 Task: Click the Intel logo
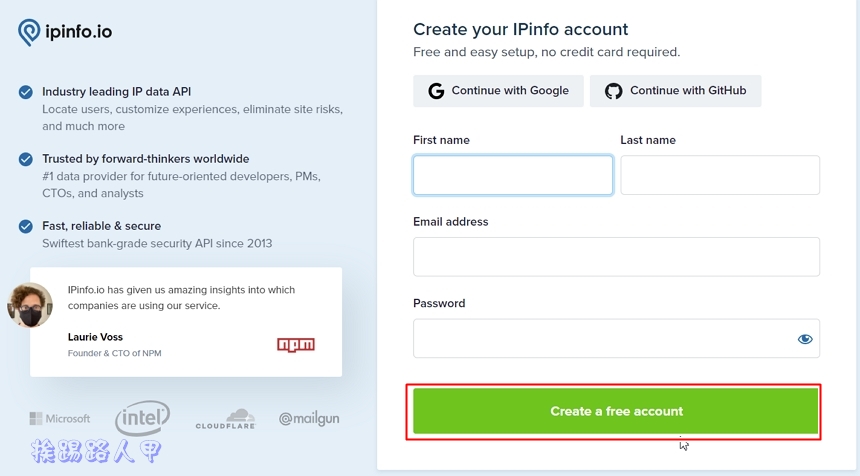142,418
